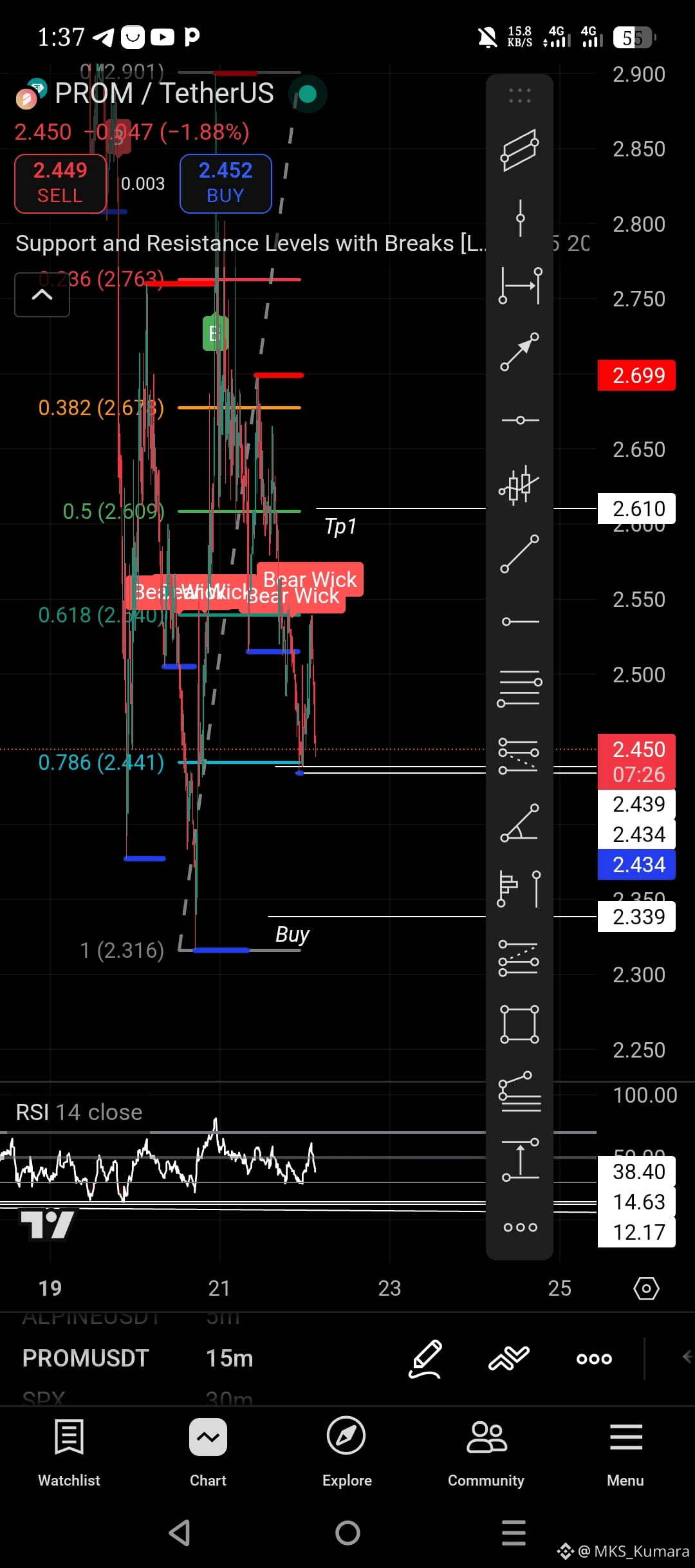Select the Trend Line drawing tool
The height and width of the screenshot is (1568, 695).
(x=520, y=554)
